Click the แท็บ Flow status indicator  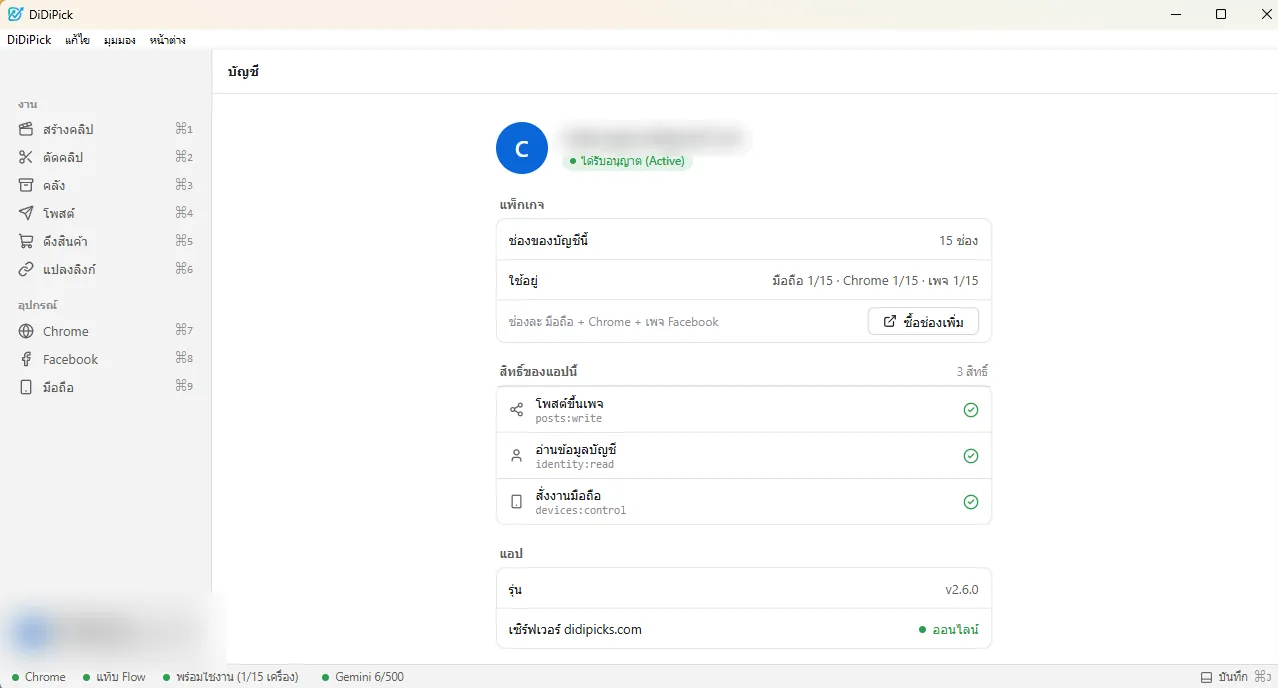click(x=114, y=677)
